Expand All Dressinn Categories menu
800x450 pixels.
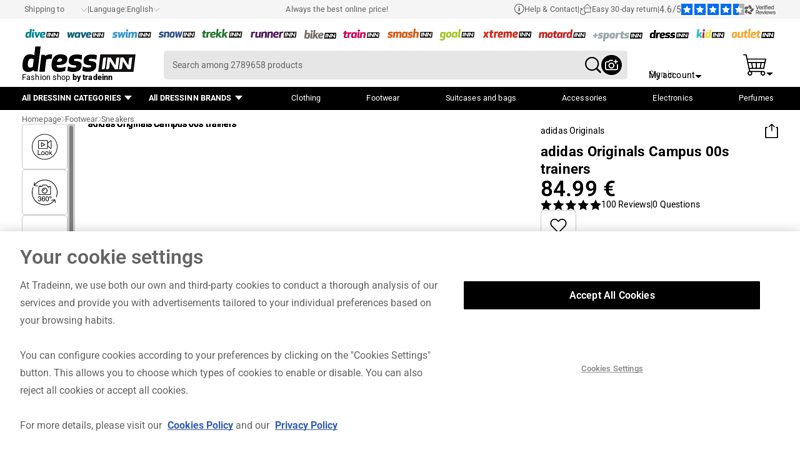click(77, 98)
